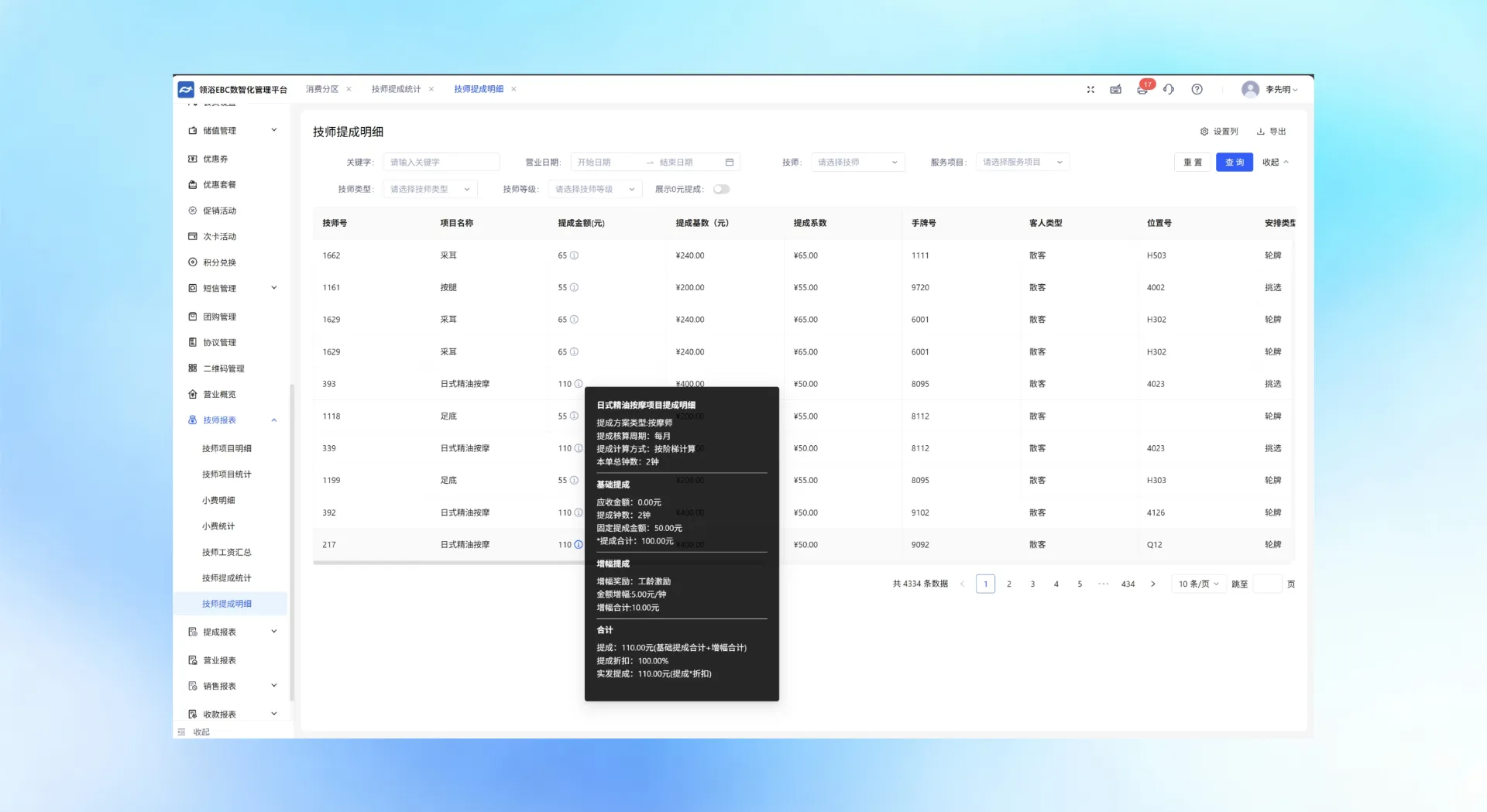Screen dimensions: 1487x812
Task: Expand the 技师类型 dropdown
Action: tap(430, 190)
